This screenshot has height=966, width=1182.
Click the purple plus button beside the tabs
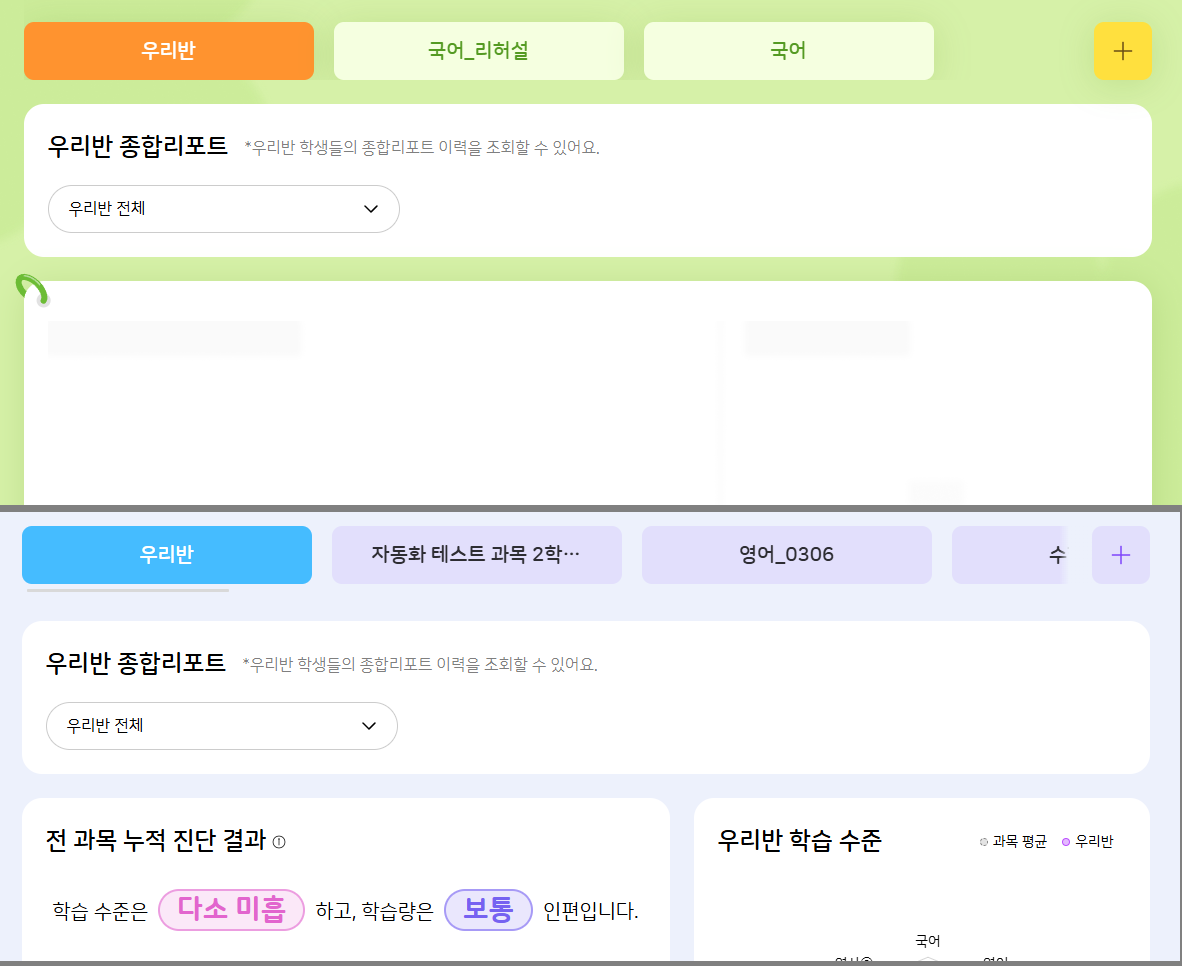pyautogui.click(x=1120, y=555)
